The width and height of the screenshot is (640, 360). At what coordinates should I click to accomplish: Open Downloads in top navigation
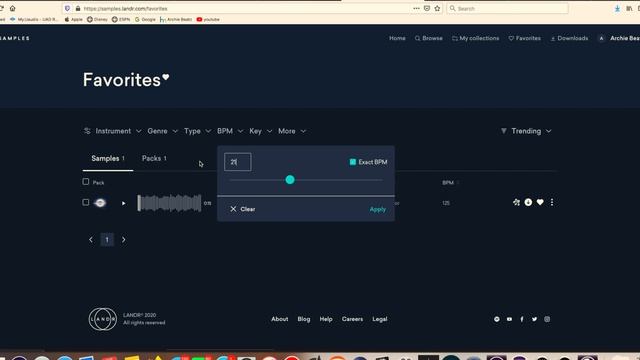click(569, 38)
